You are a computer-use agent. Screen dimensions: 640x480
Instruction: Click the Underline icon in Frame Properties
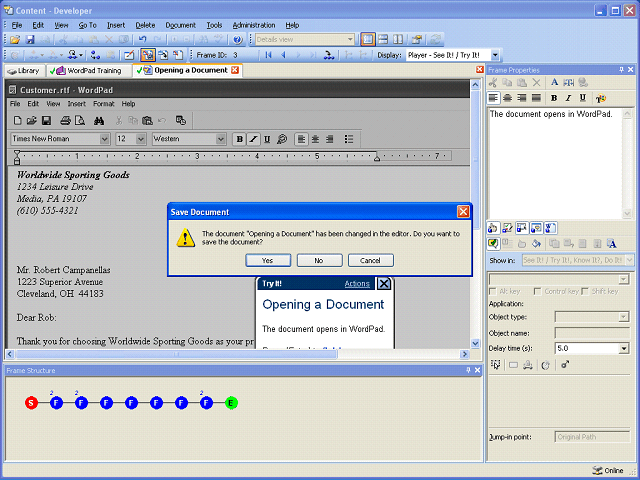click(583, 98)
